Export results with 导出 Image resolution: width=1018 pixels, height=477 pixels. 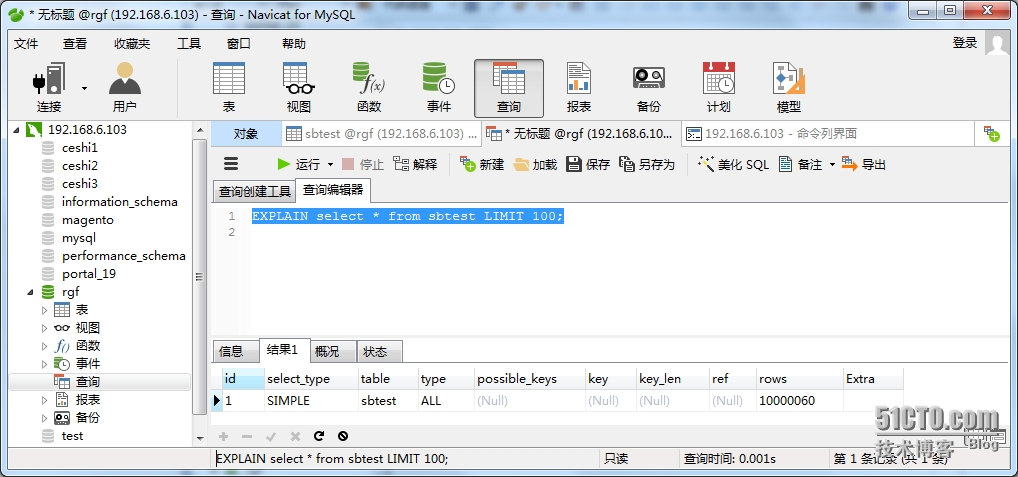point(864,165)
